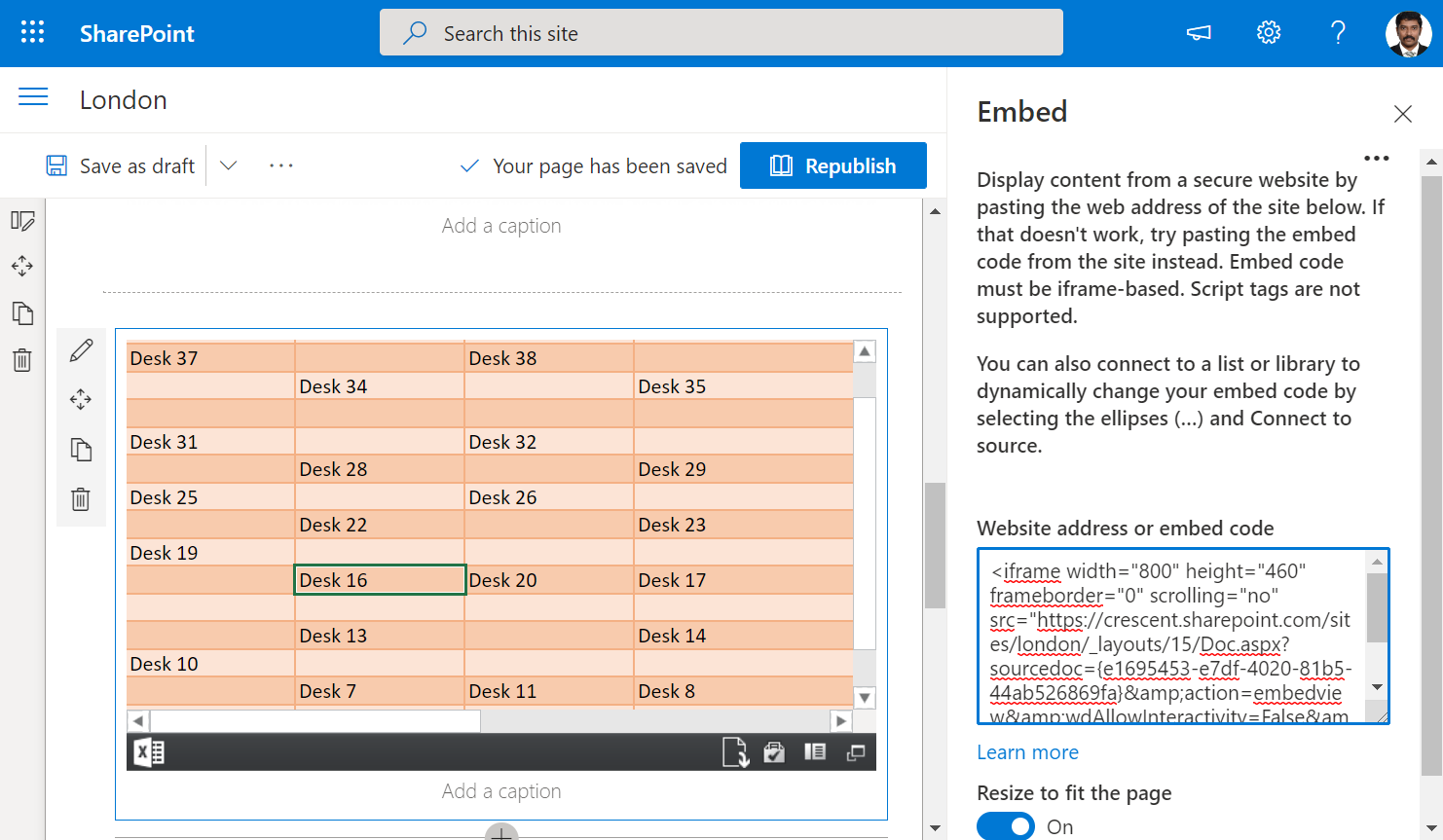Open the Office app launcher waffle icon
Image resolution: width=1443 pixels, height=840 pixels.
(x=32, y=32)
